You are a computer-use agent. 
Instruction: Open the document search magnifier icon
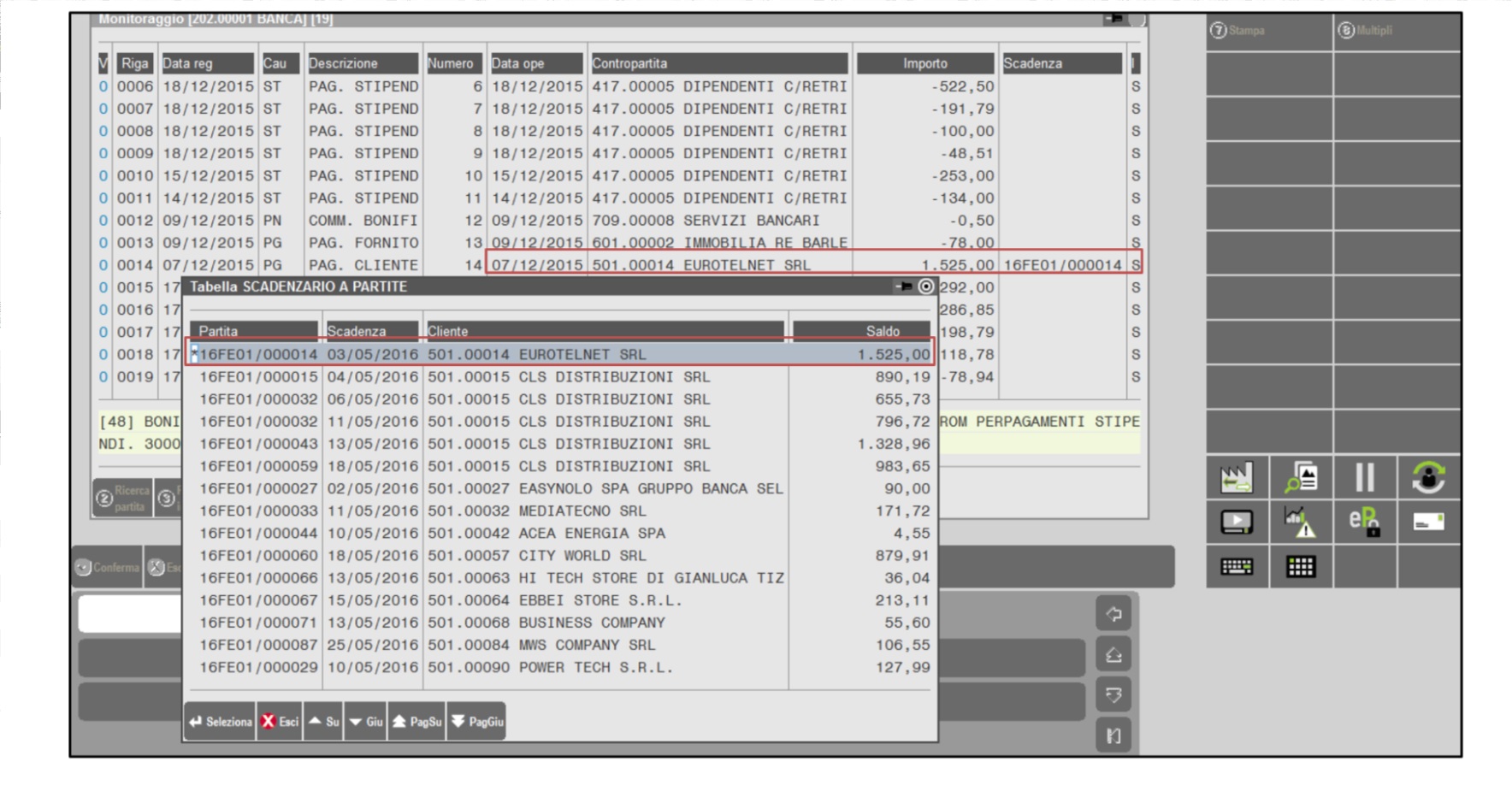[x=1301, y=477]
